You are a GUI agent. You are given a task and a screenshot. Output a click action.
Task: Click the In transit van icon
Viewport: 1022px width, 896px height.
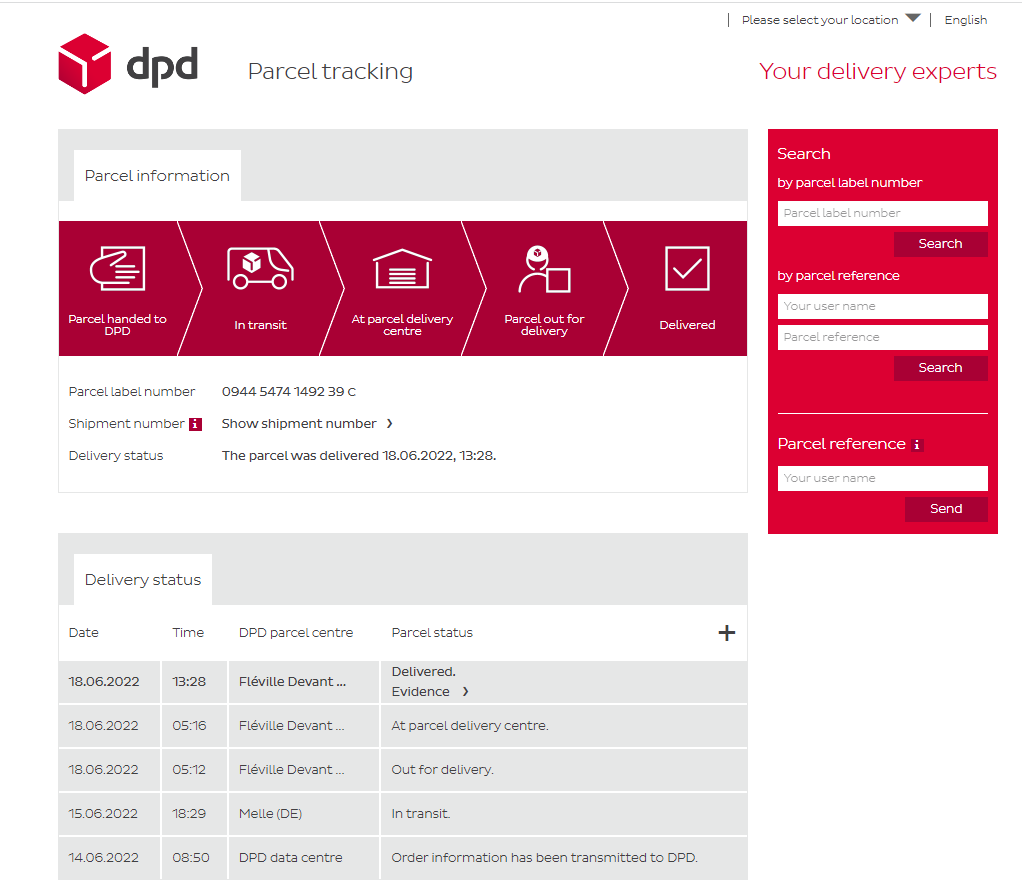[x=260, y=268]
